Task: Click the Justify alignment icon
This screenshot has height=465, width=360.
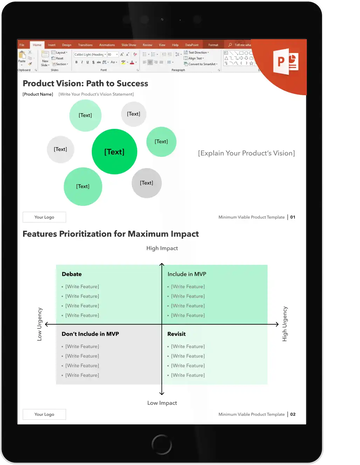Action: click(x=161, y=62)
